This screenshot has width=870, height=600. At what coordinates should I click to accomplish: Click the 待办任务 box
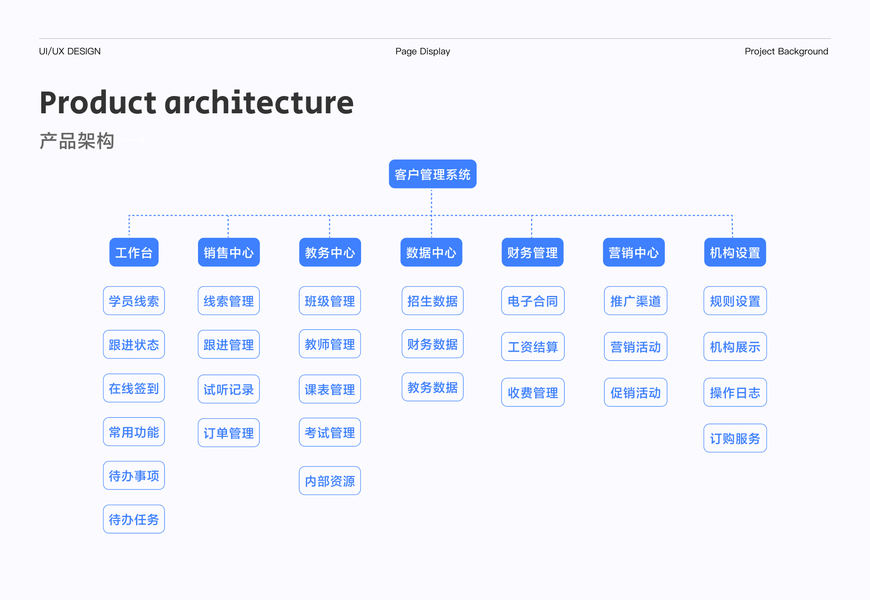(x=134, y=520)
